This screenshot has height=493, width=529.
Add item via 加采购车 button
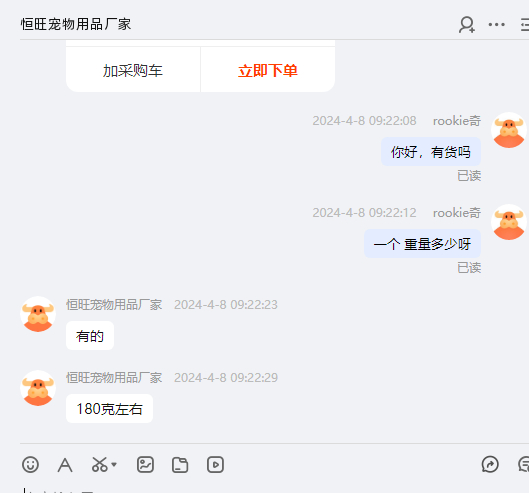tap(133, 70)
